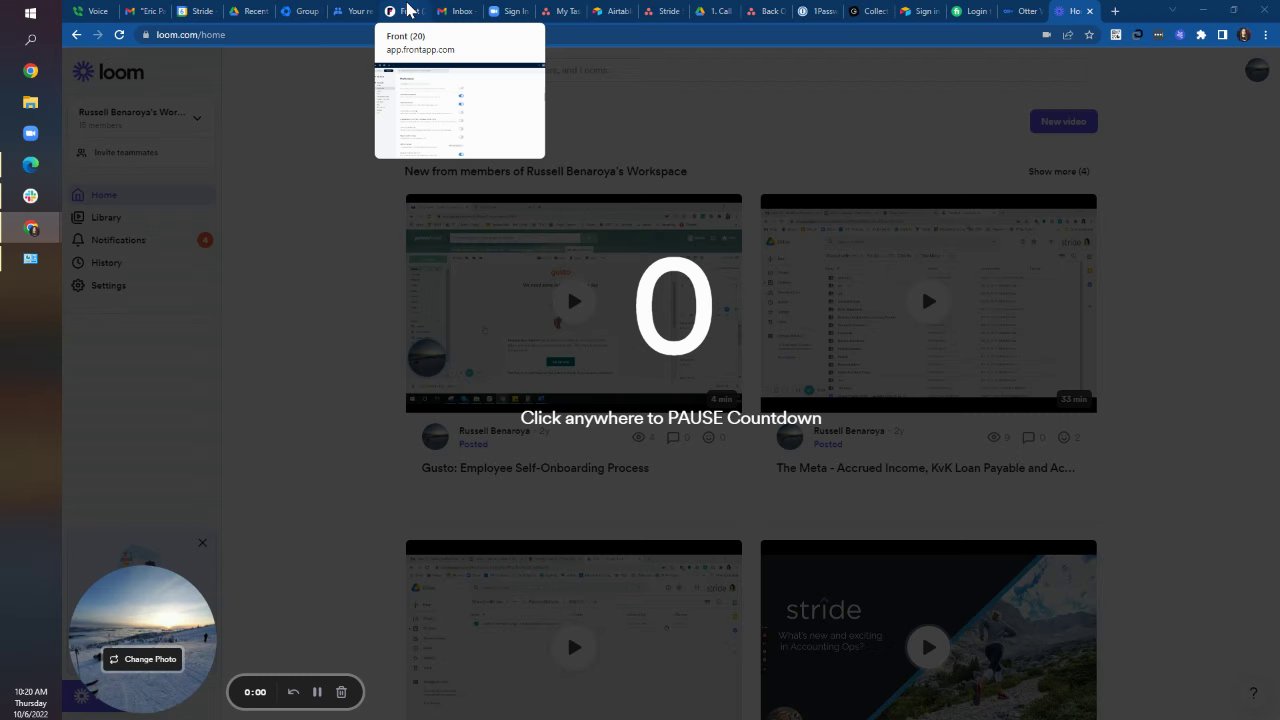Switch to the Otter browser tab

[1022, 11]
